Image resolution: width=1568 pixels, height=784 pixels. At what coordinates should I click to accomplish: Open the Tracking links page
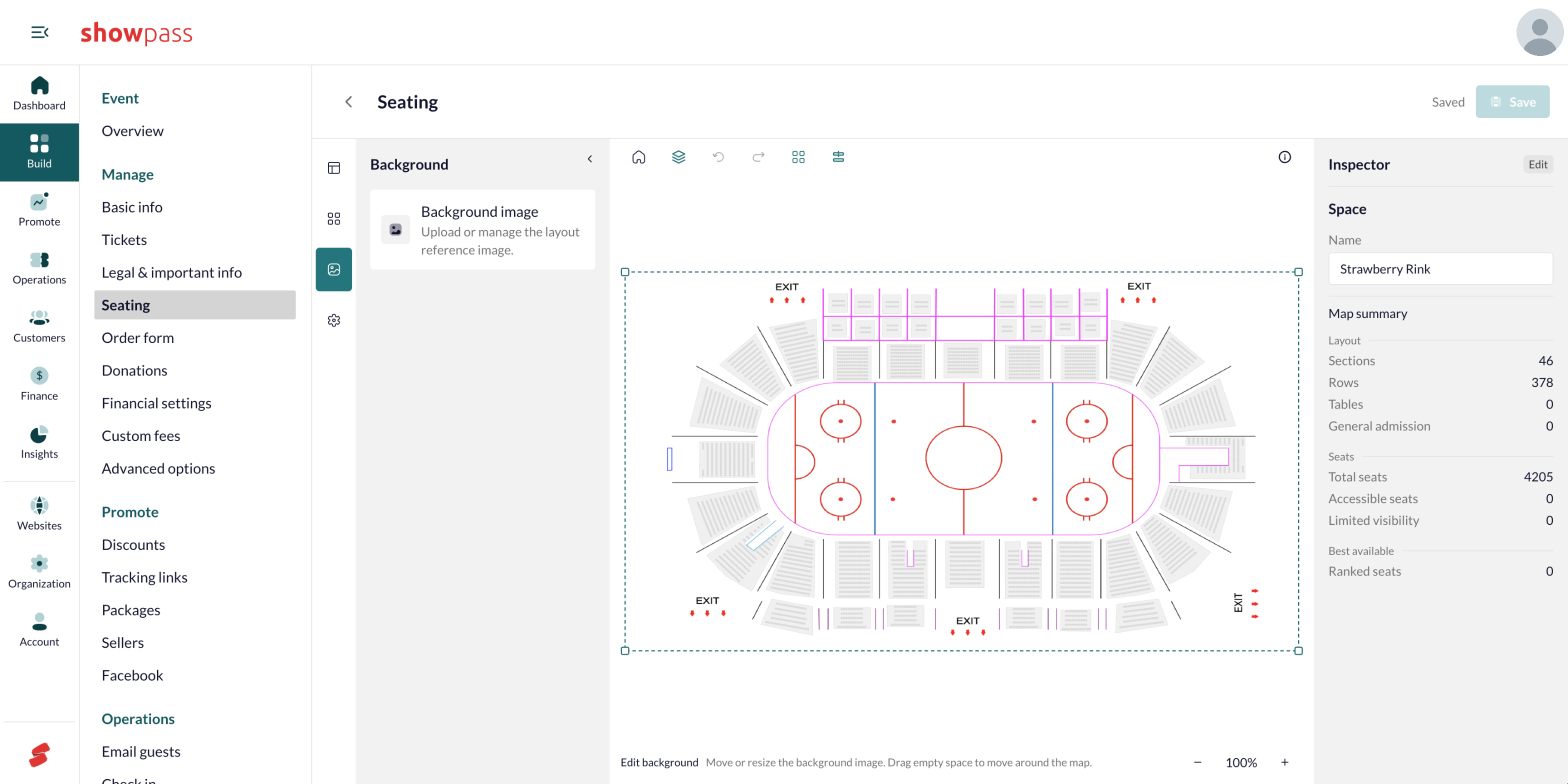[x=144, y=577]
